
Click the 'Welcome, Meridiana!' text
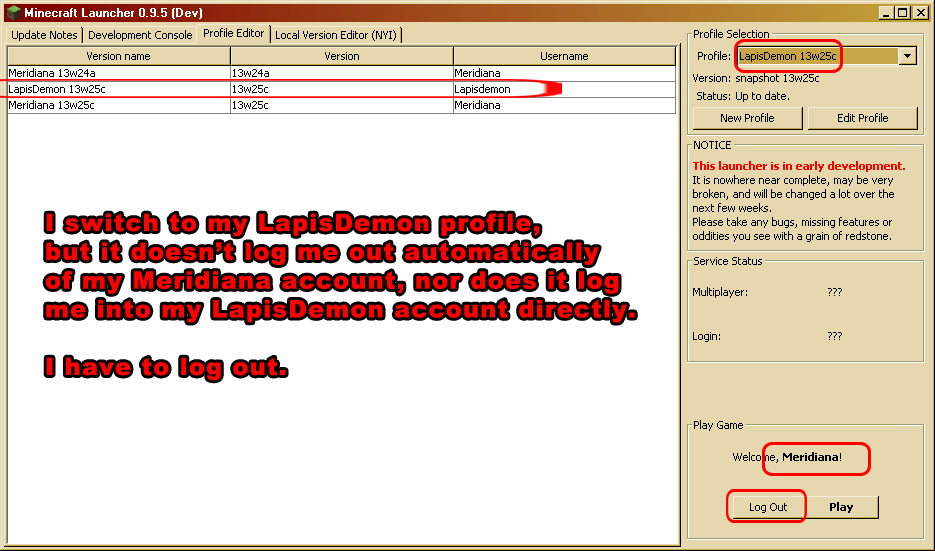pyautogui.click(x=787, y=457)
